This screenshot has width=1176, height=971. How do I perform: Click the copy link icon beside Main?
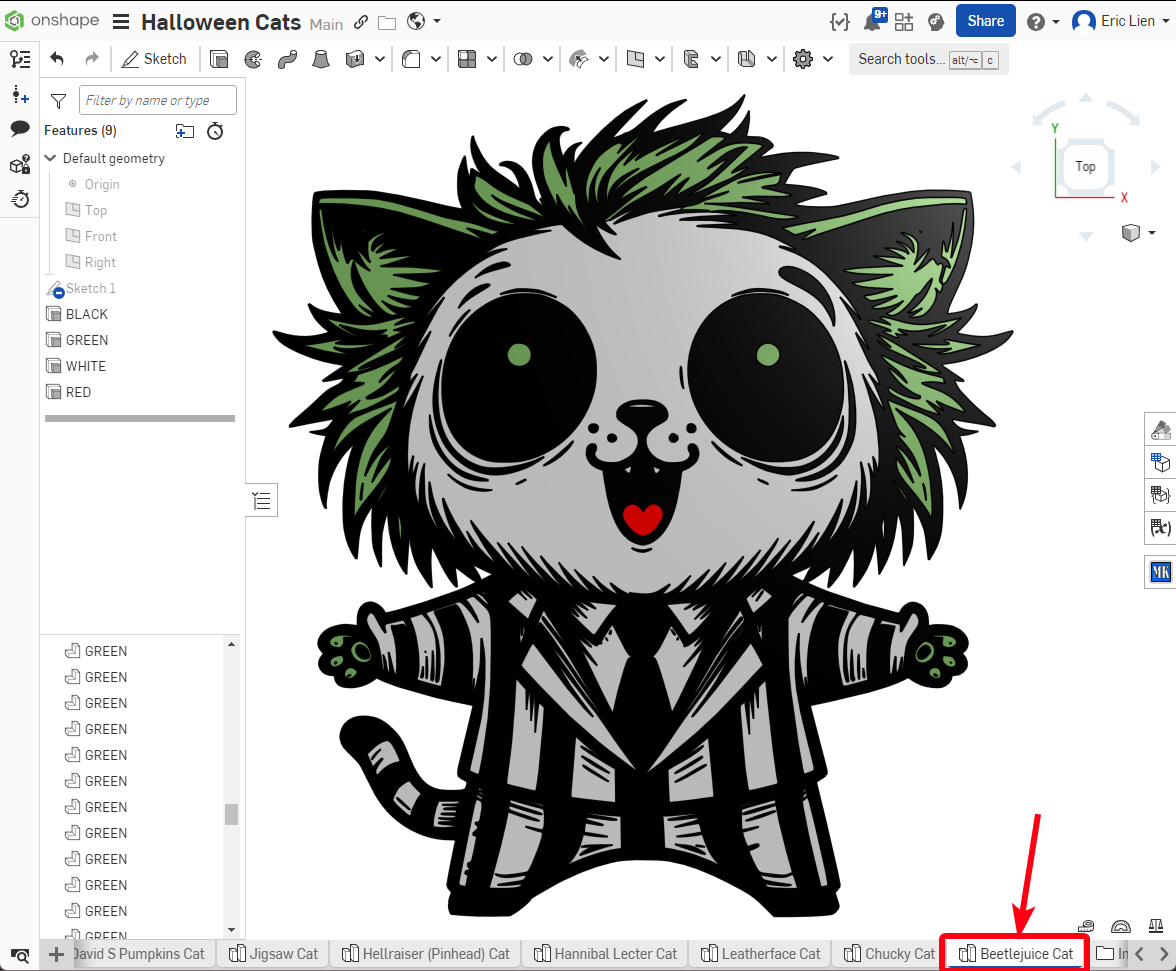tap(361, 22)
